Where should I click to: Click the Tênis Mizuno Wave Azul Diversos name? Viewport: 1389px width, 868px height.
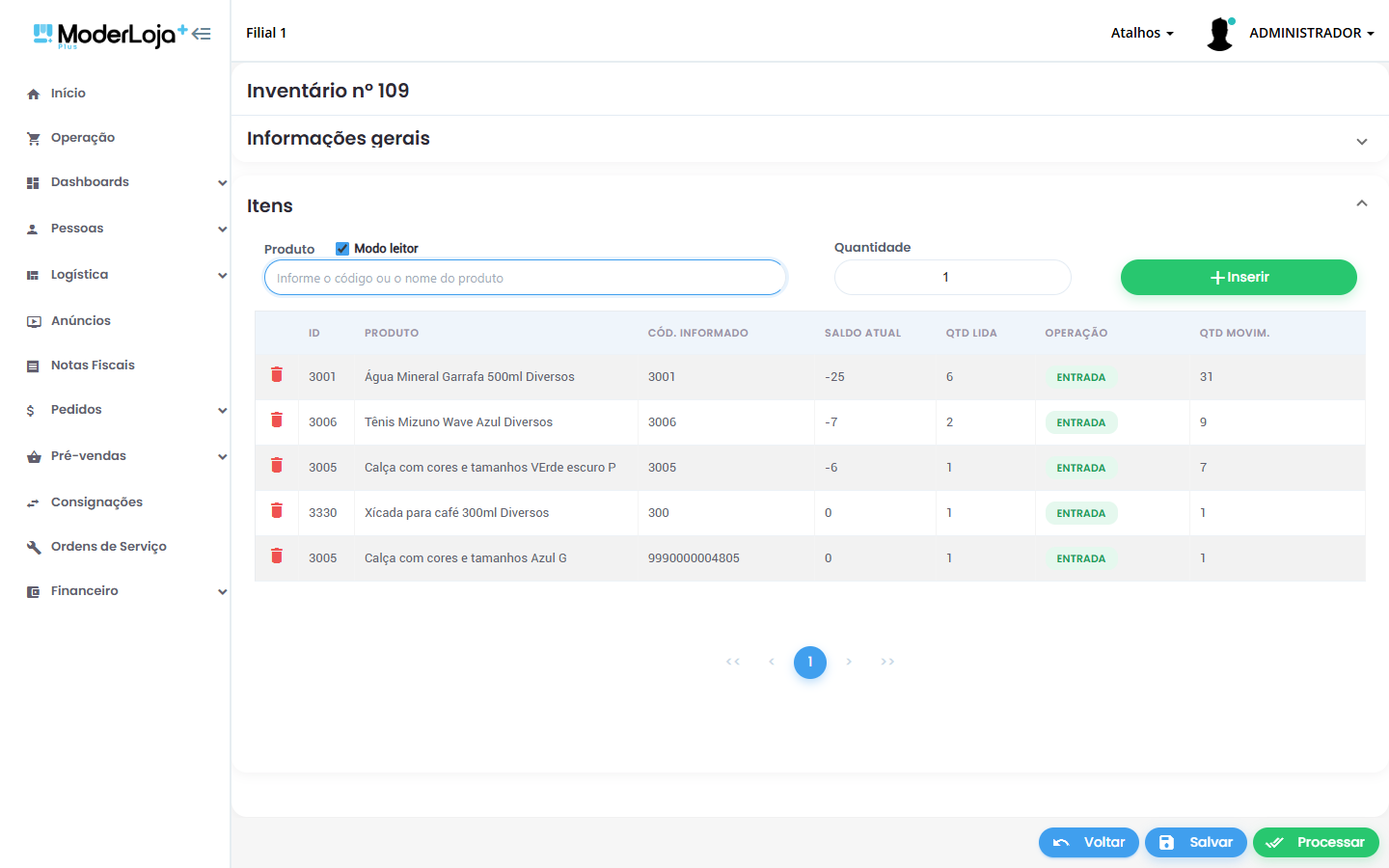pyautogui.click(x=458, y=422)
